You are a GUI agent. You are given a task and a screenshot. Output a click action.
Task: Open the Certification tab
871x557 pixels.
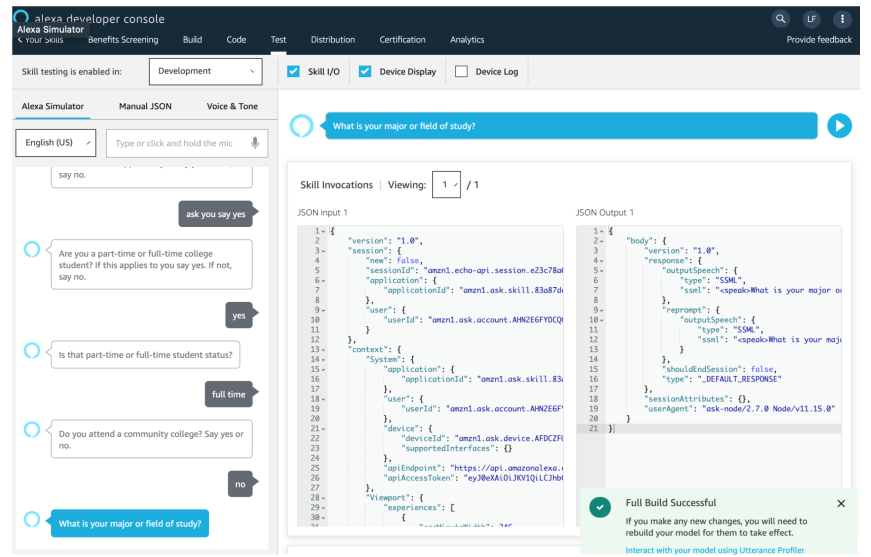coord(402,40)
